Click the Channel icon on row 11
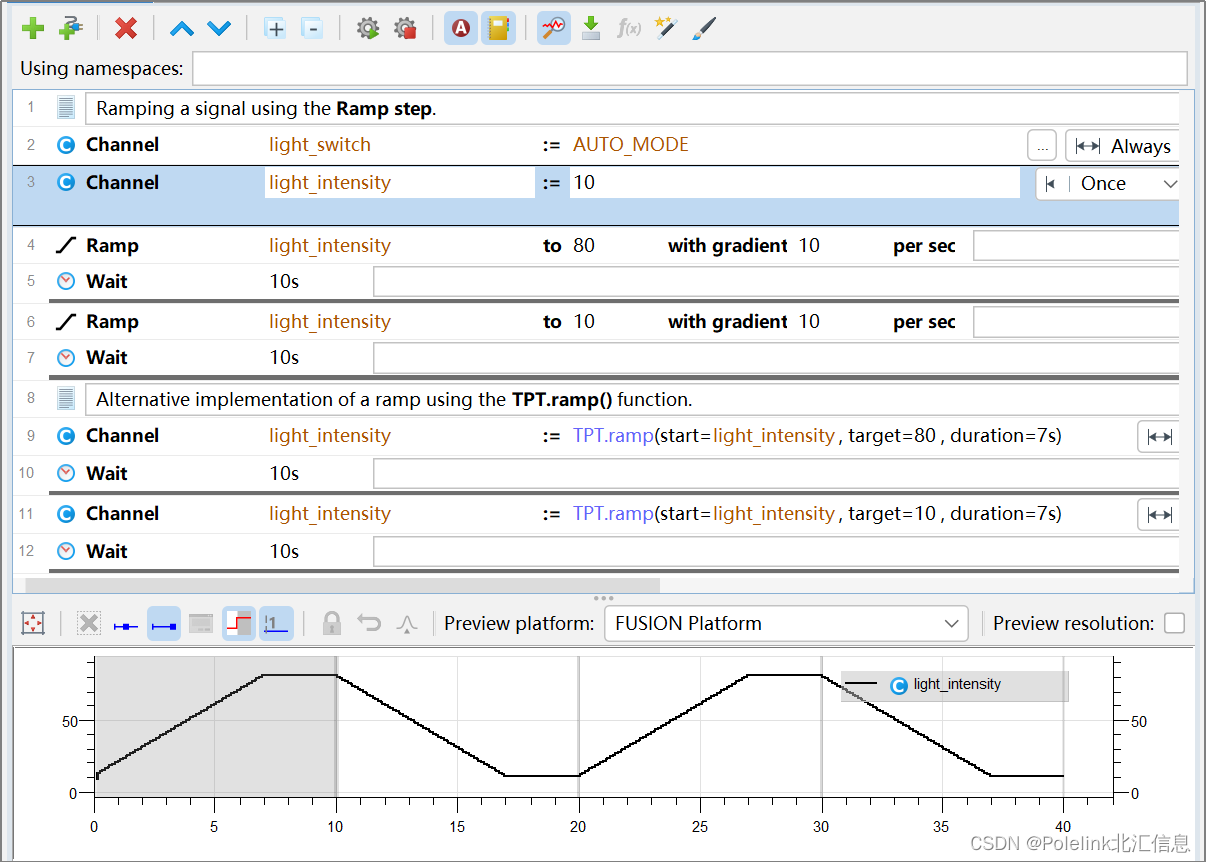 point(66,514)
